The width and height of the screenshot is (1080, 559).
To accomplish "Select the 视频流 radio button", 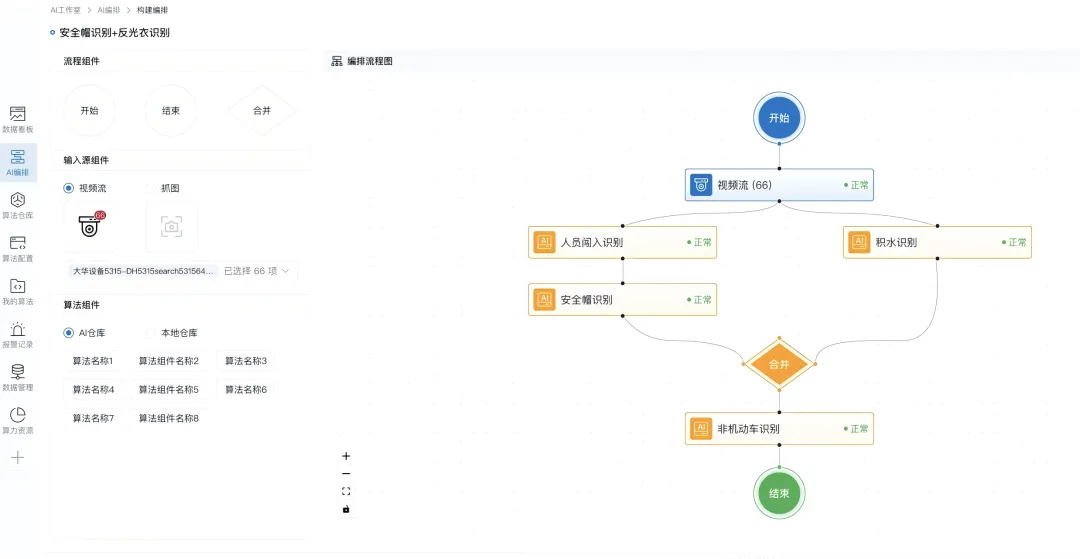I will coord(68,188).
